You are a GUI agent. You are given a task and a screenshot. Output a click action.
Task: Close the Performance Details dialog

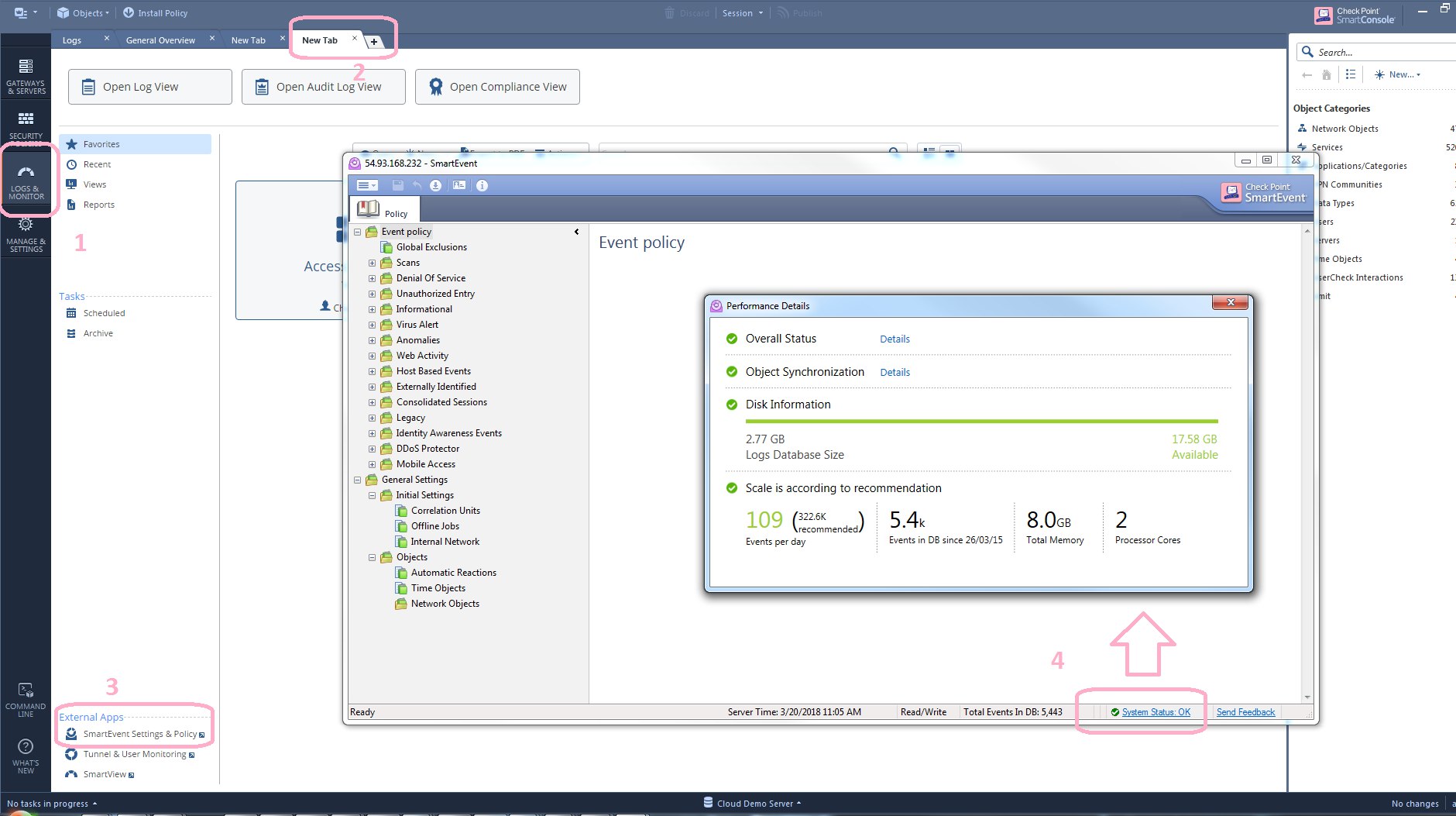(x=1230, y=302)
